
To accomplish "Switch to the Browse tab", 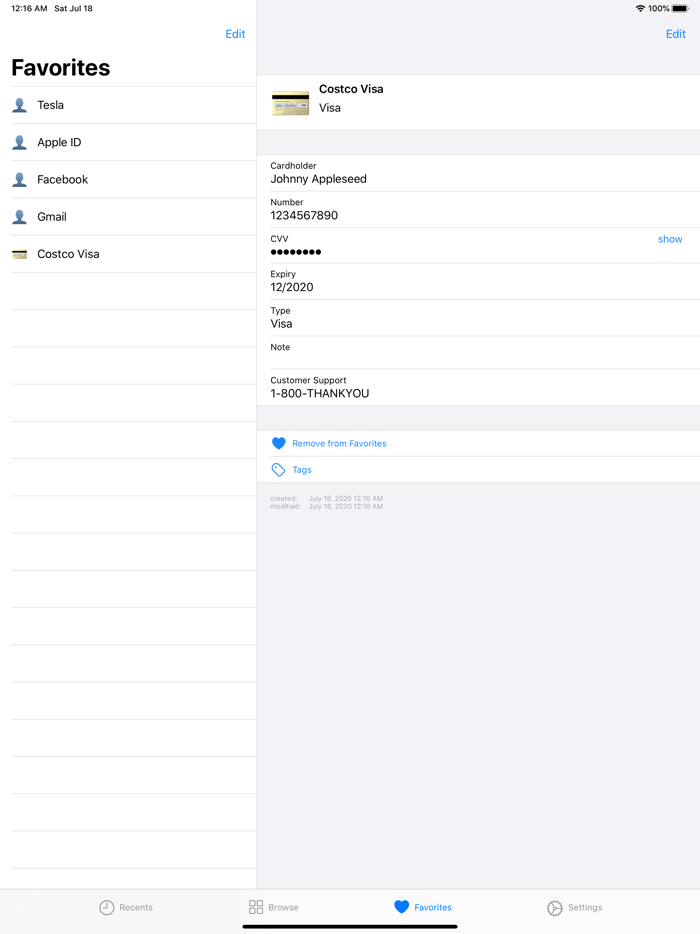I will [273, 907].
